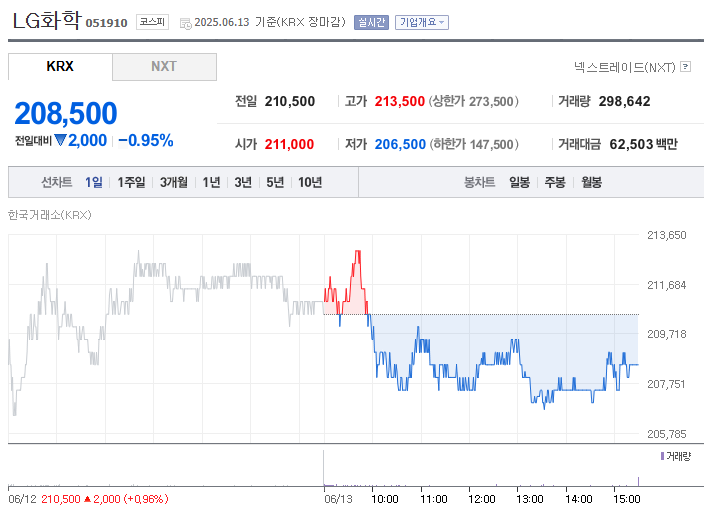Click the 205,785 y-axis label
Screen dimensions: 704x522
(666, 434)
